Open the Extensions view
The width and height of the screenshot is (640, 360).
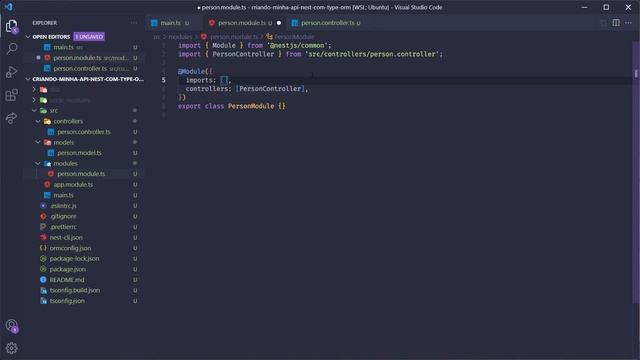11,95
